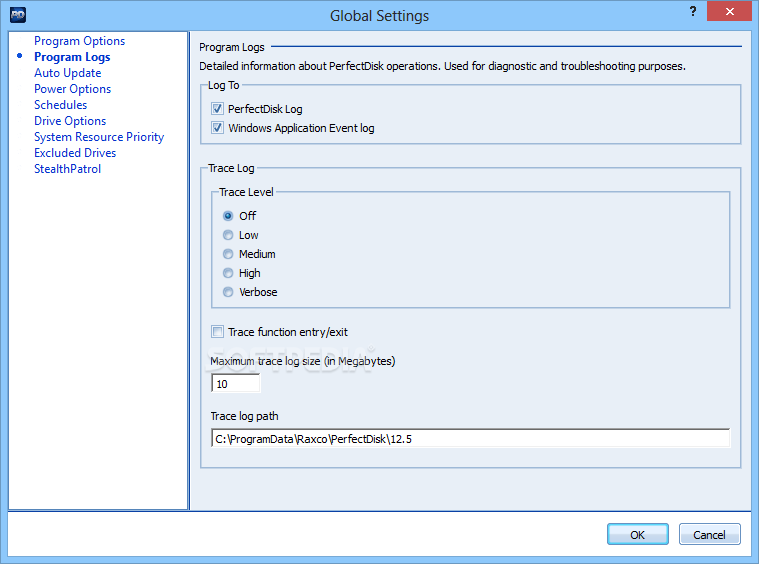Click the 'Trace Level' group label
This screenshot has width=759, height=564.
pos(246,192)
